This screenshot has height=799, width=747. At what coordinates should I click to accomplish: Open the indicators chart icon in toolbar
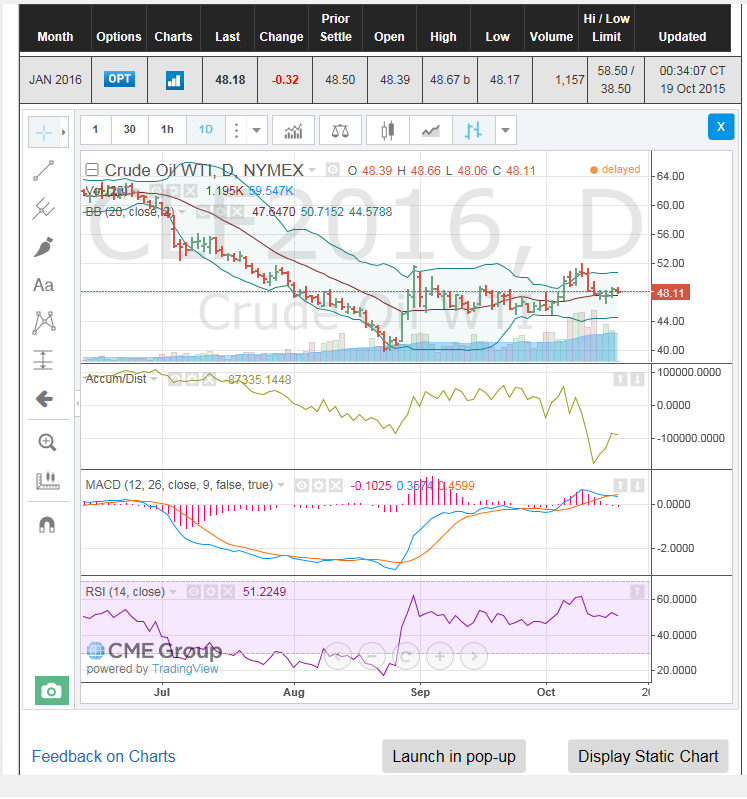[x=294, y=130]
